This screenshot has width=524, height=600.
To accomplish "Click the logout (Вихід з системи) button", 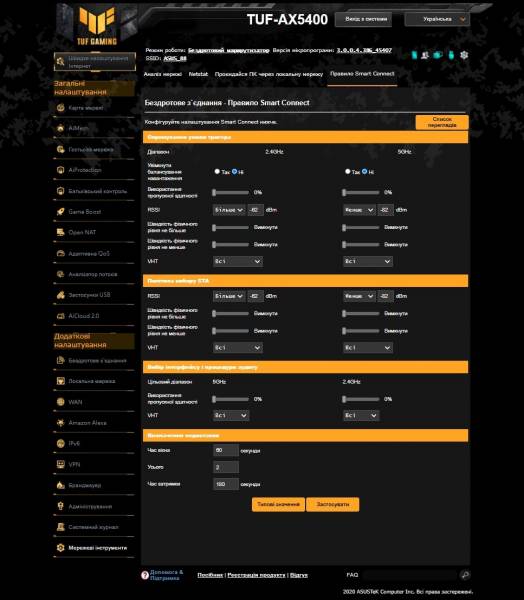I will pos(363,19).
